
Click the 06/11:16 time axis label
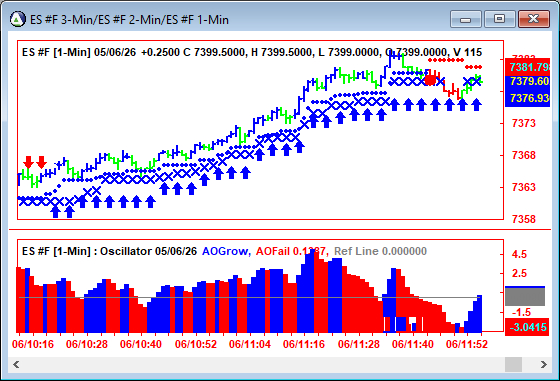click(304, 344)
